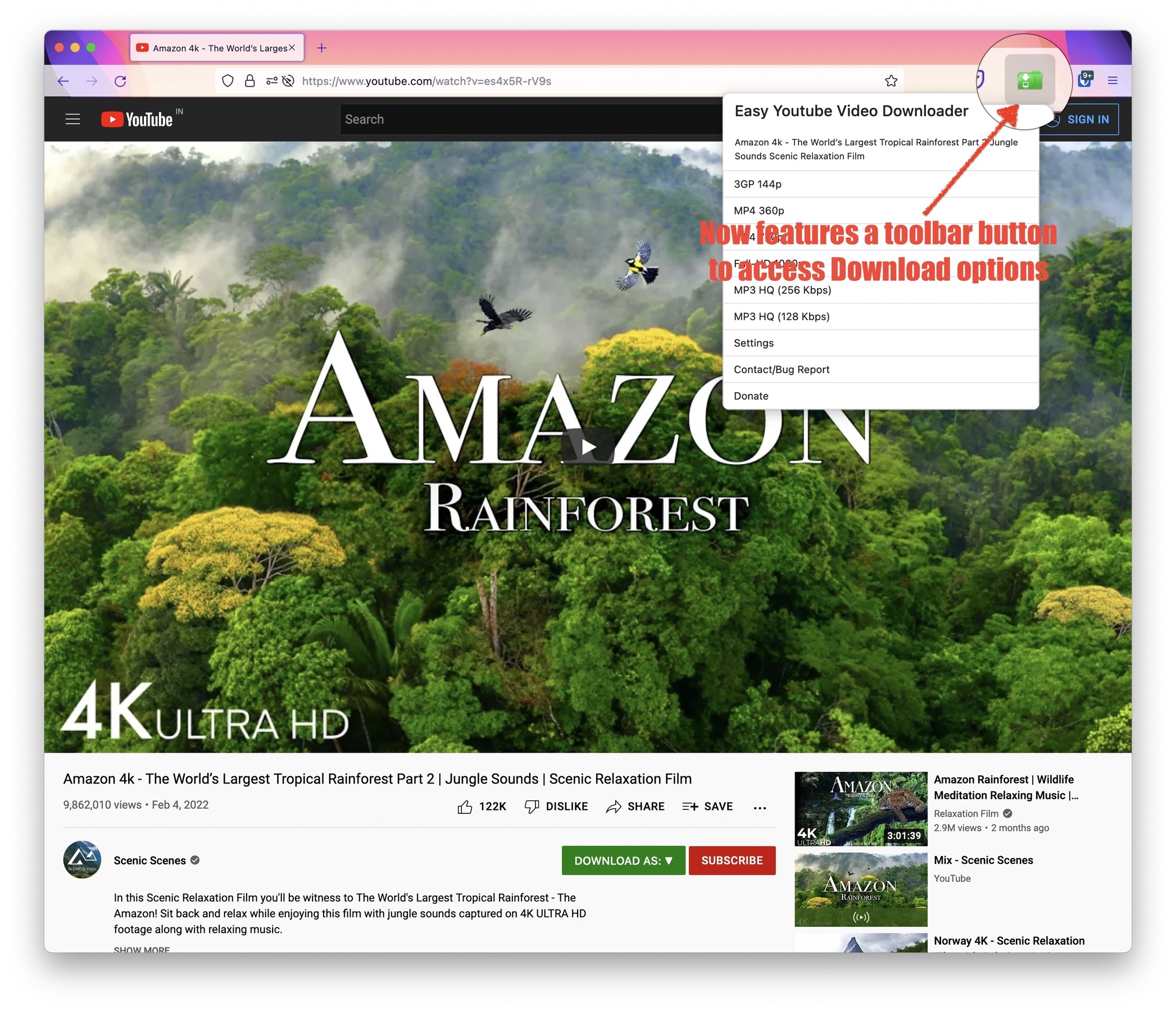Like the video with the thumbs up

tap(466, 805)
